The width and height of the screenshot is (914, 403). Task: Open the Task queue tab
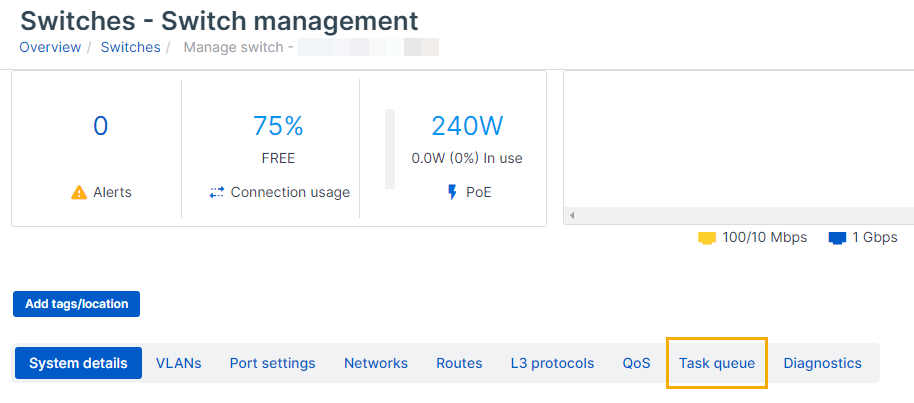[x=717, y=363]
